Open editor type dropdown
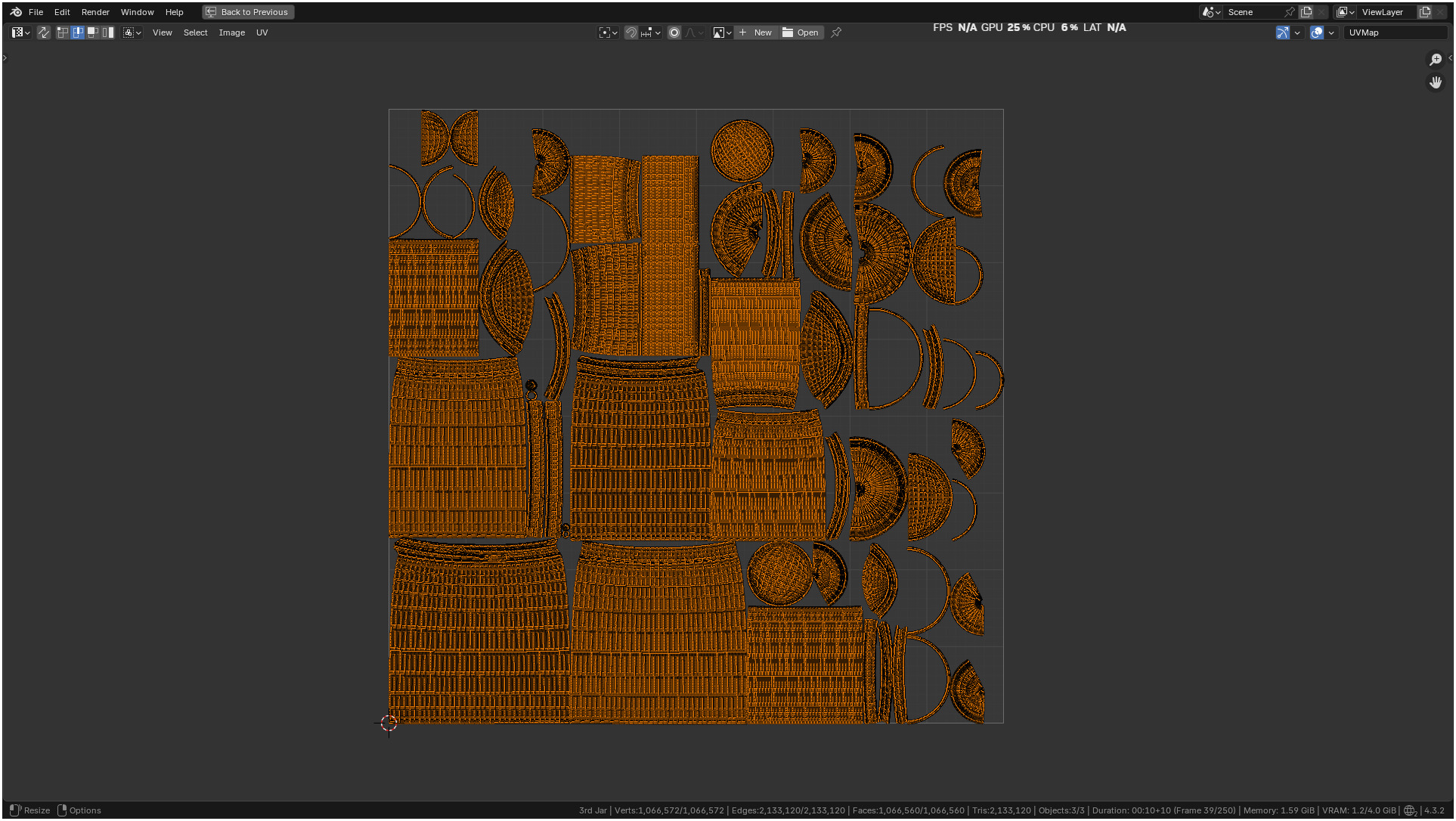 [x=20, y=33]
